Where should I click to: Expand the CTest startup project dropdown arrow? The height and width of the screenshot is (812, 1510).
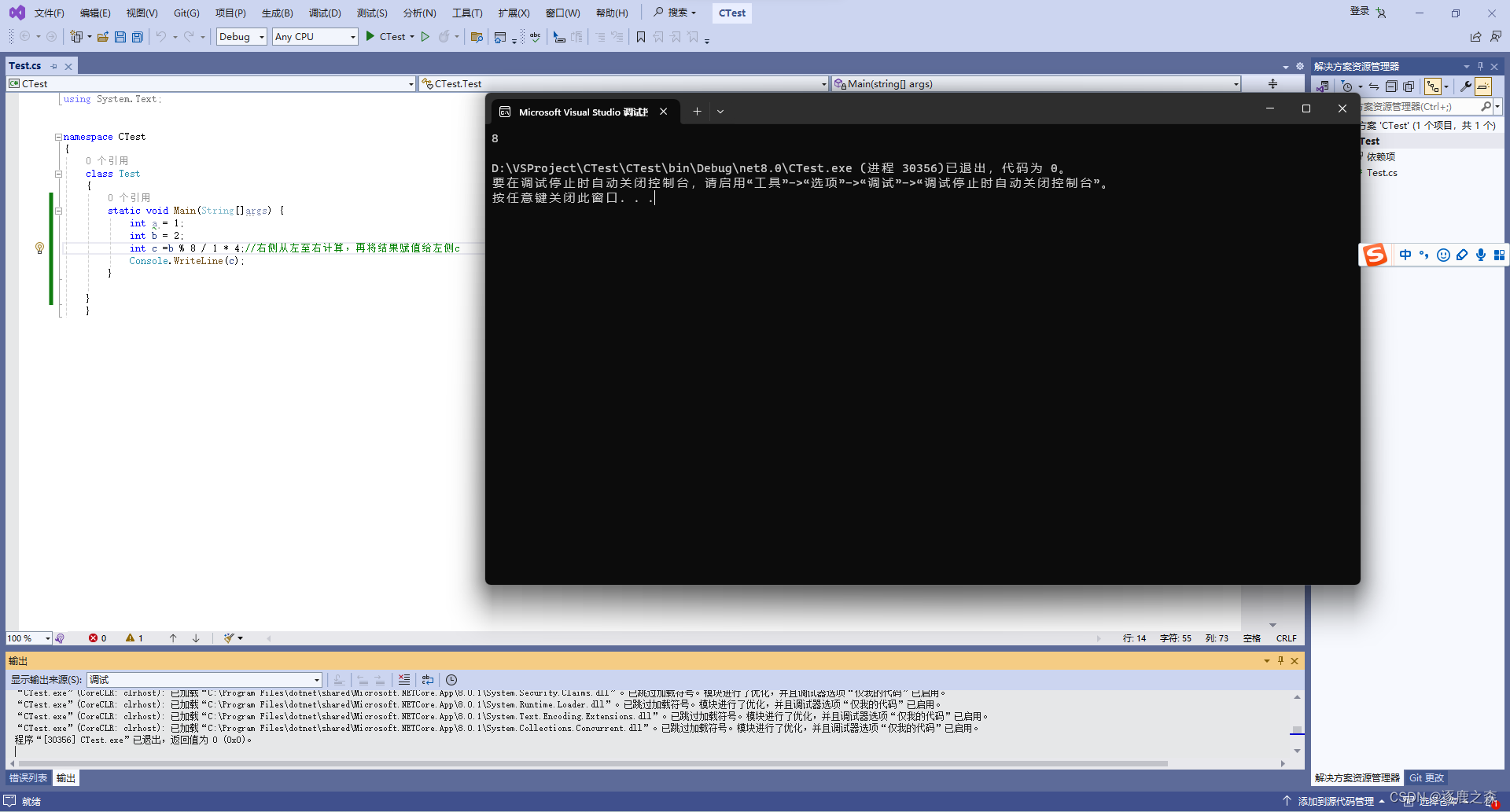click(x=412, y=37)
